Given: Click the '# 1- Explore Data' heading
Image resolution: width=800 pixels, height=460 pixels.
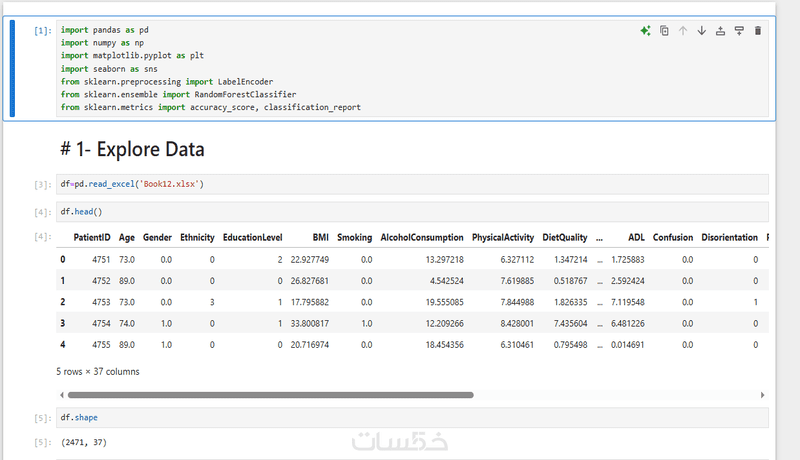Looking at the screenshot, I should tap(132, 149).
